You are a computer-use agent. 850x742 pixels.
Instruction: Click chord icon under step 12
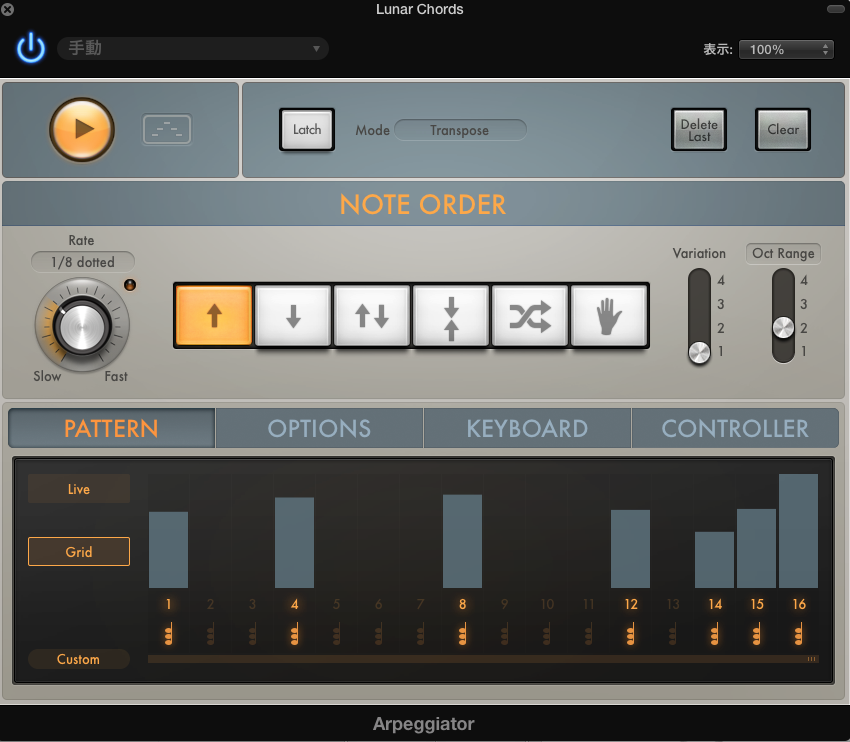(630, 634)
